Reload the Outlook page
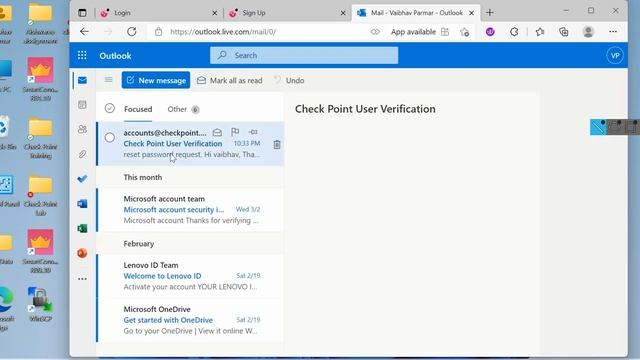640x360 pixels. (131, 31)
